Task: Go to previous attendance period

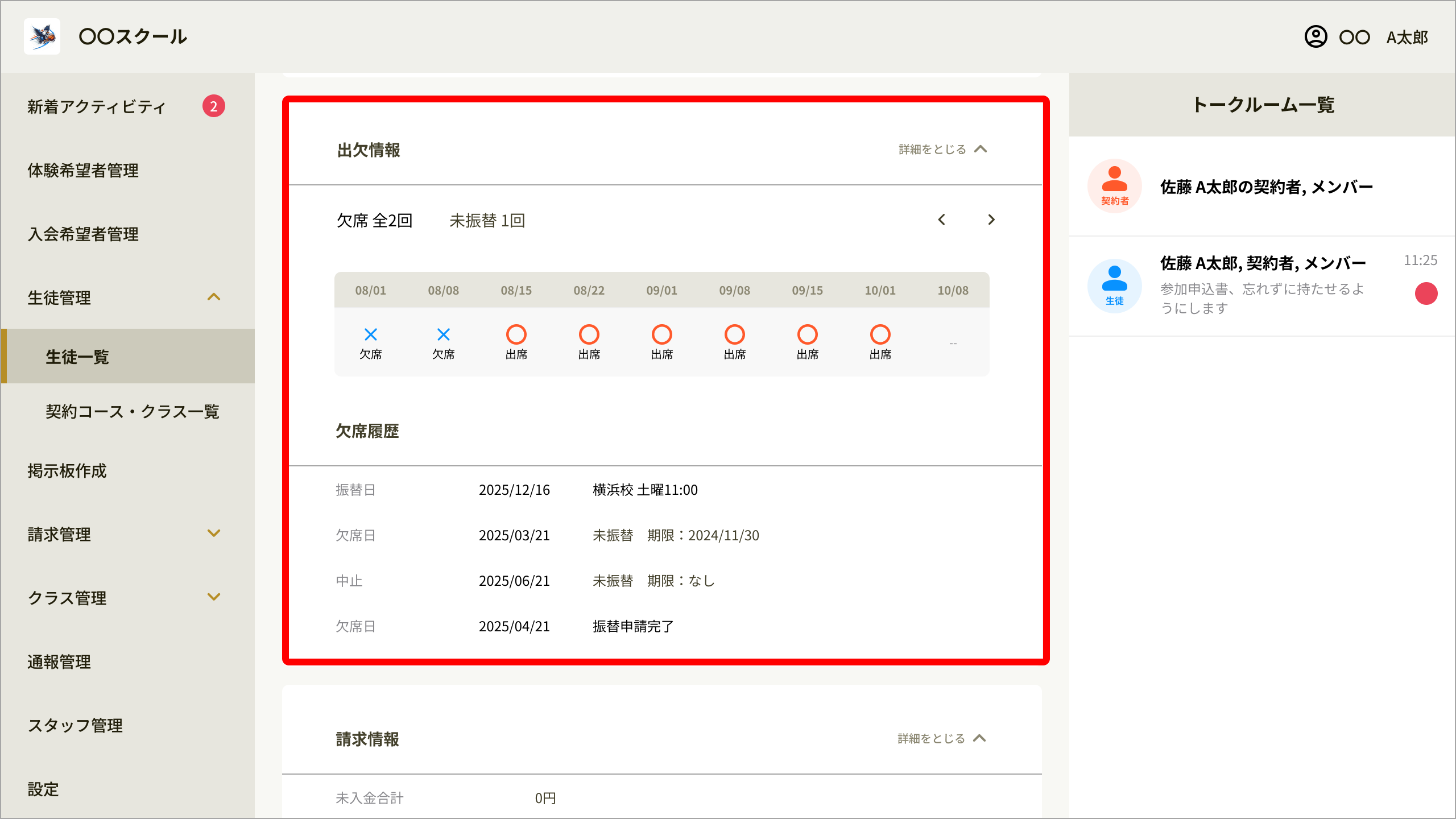Action: (942, 220)
